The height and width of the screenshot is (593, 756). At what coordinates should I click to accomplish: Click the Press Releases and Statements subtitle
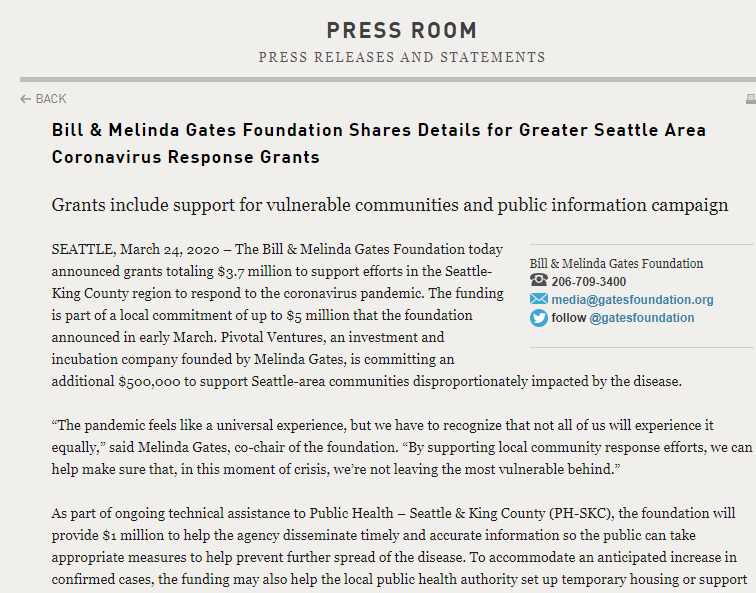pyautogui.click(x=402, y=57)
